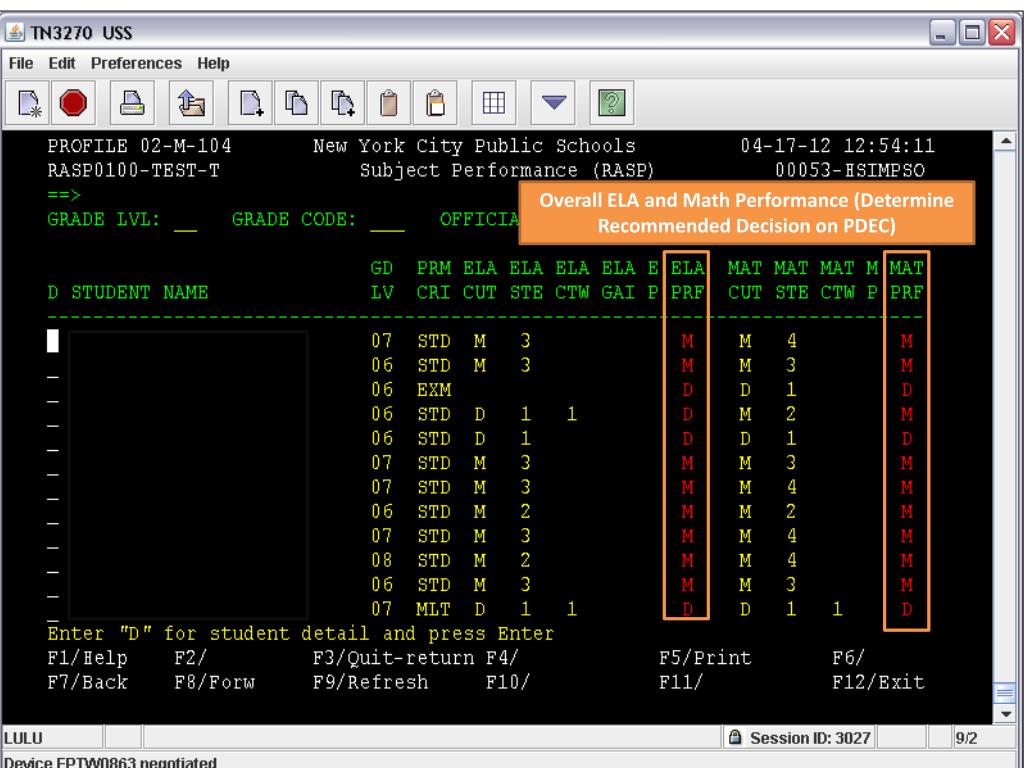The height and width of the screenshot is (768, 1024).
Task: Click the "08" grade level cell
Action: 382,561
